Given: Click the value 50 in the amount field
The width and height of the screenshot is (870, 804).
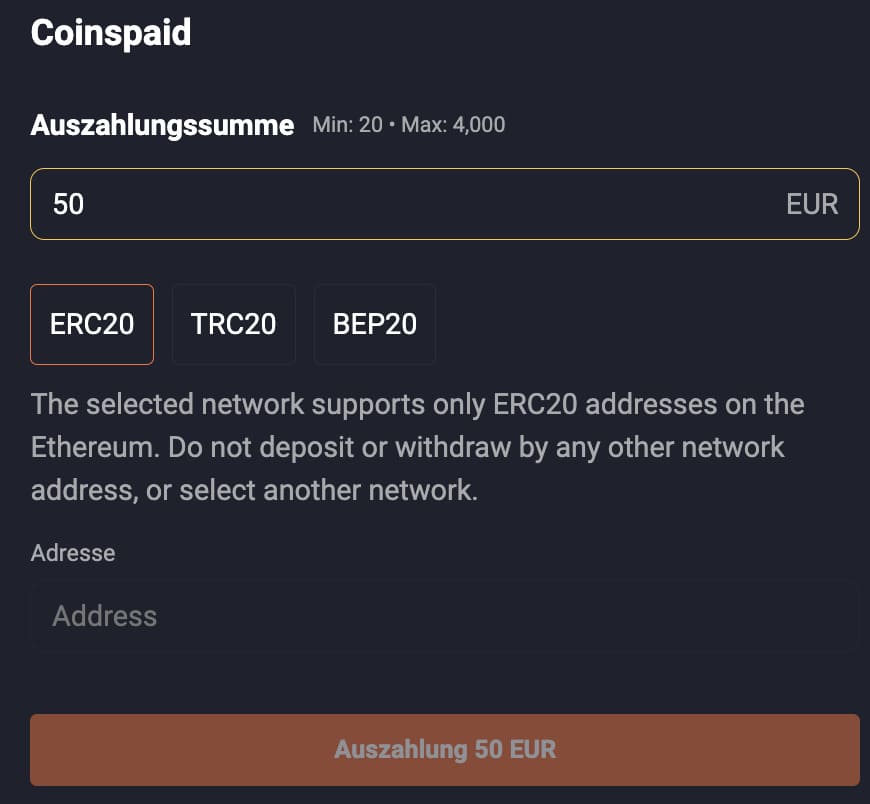Looking at the screenshot, I should [69, 204].
